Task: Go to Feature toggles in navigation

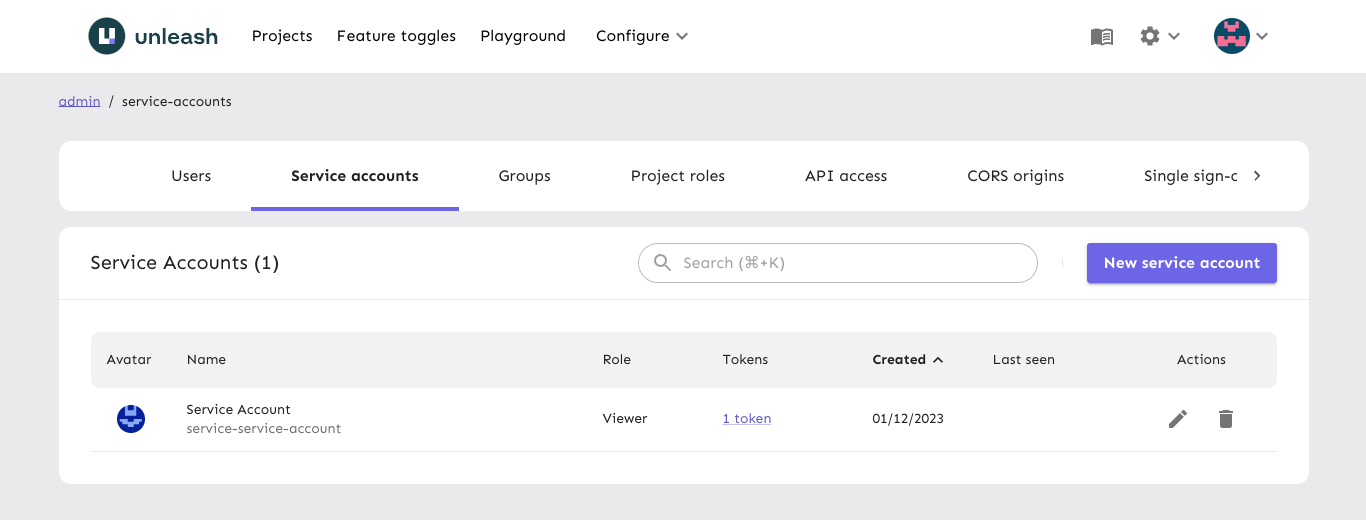Action: click(396, 36)
